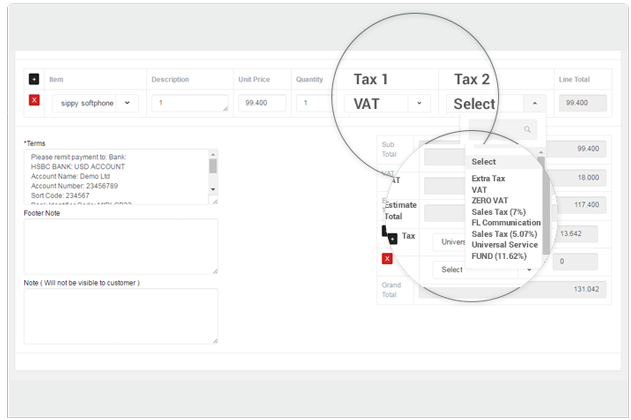Choose Extra Tax from the list
The height and width of the screenshot is (420, 631).
[x=488, y=178]
